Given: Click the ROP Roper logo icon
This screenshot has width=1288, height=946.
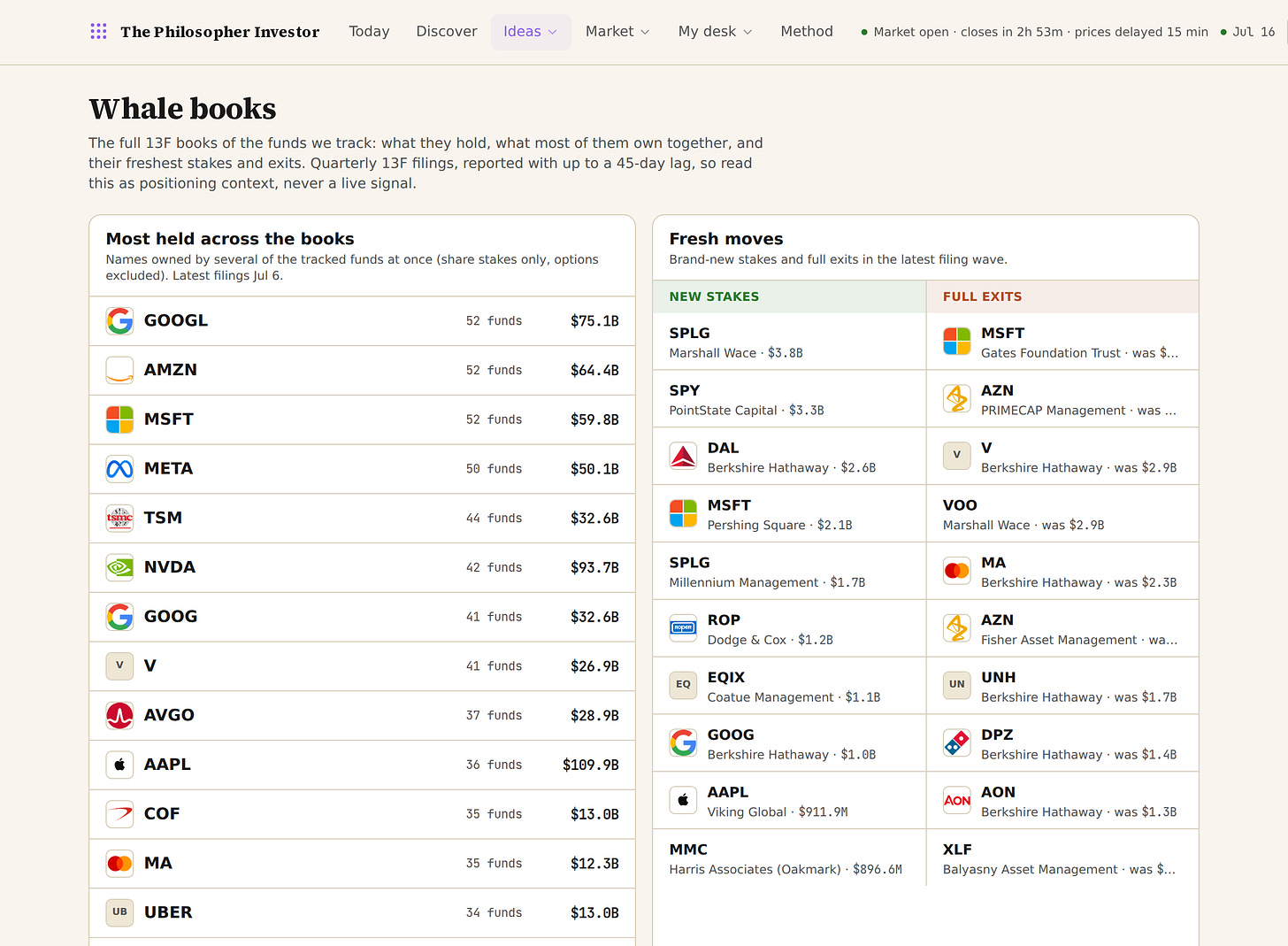Looking at the screenshot, I should pos(683,628).
